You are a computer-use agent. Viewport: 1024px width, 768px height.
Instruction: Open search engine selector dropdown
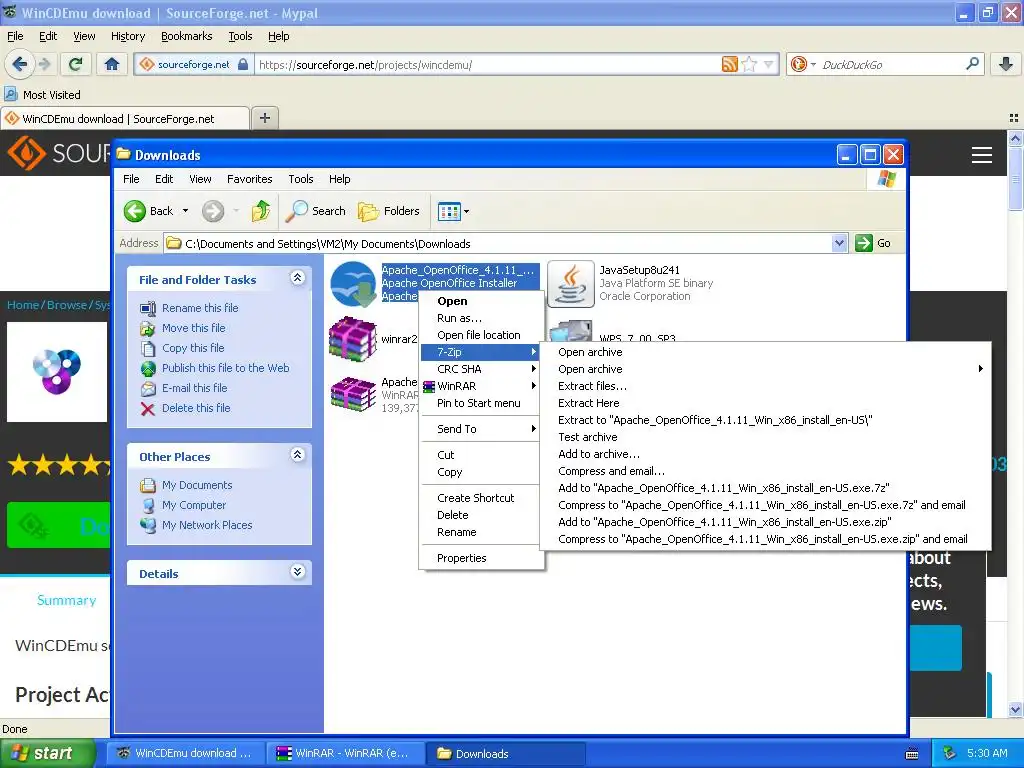(813, 65)
